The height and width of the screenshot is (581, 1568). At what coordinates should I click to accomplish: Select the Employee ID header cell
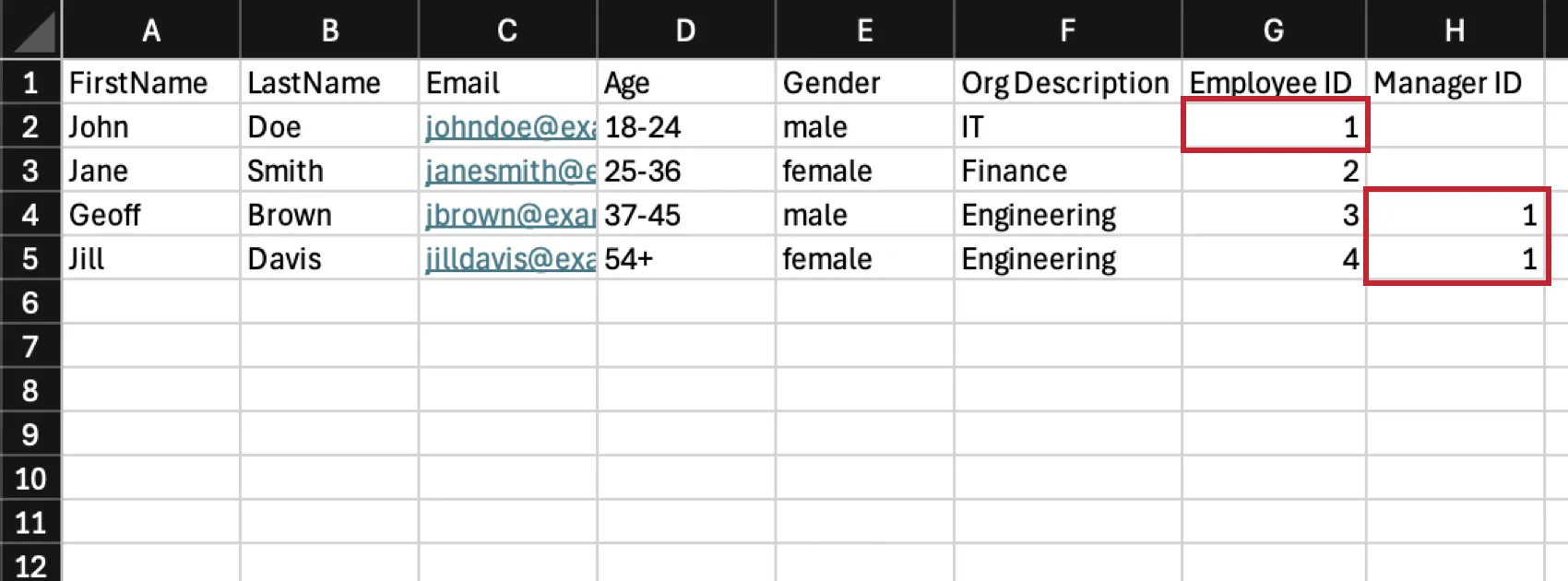point(1271,83)
